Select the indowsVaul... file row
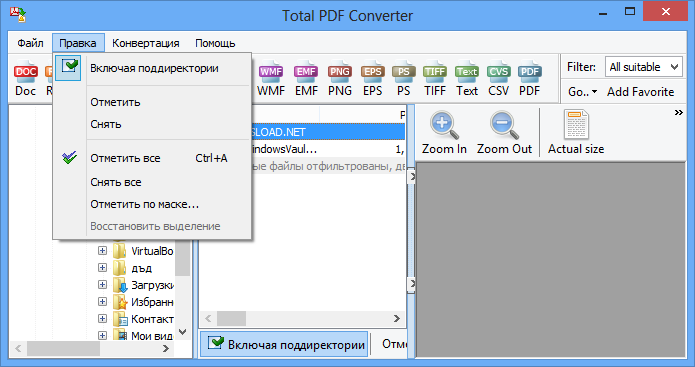Viewport: 695px width, 367px height. pos(328,149)
